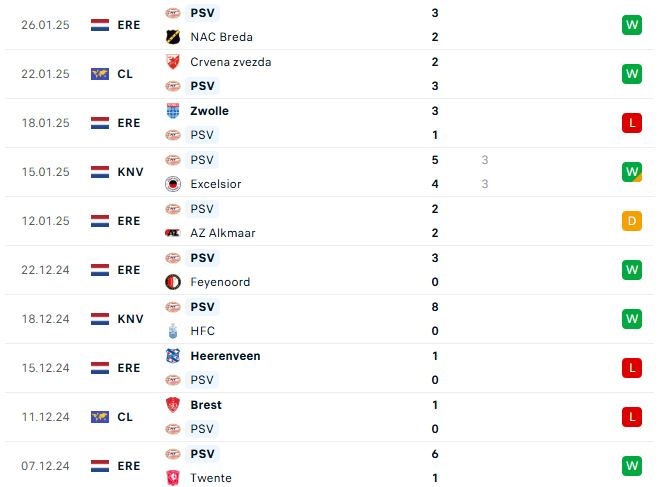Open the red L badge for Zwolle match

[632, 123]
